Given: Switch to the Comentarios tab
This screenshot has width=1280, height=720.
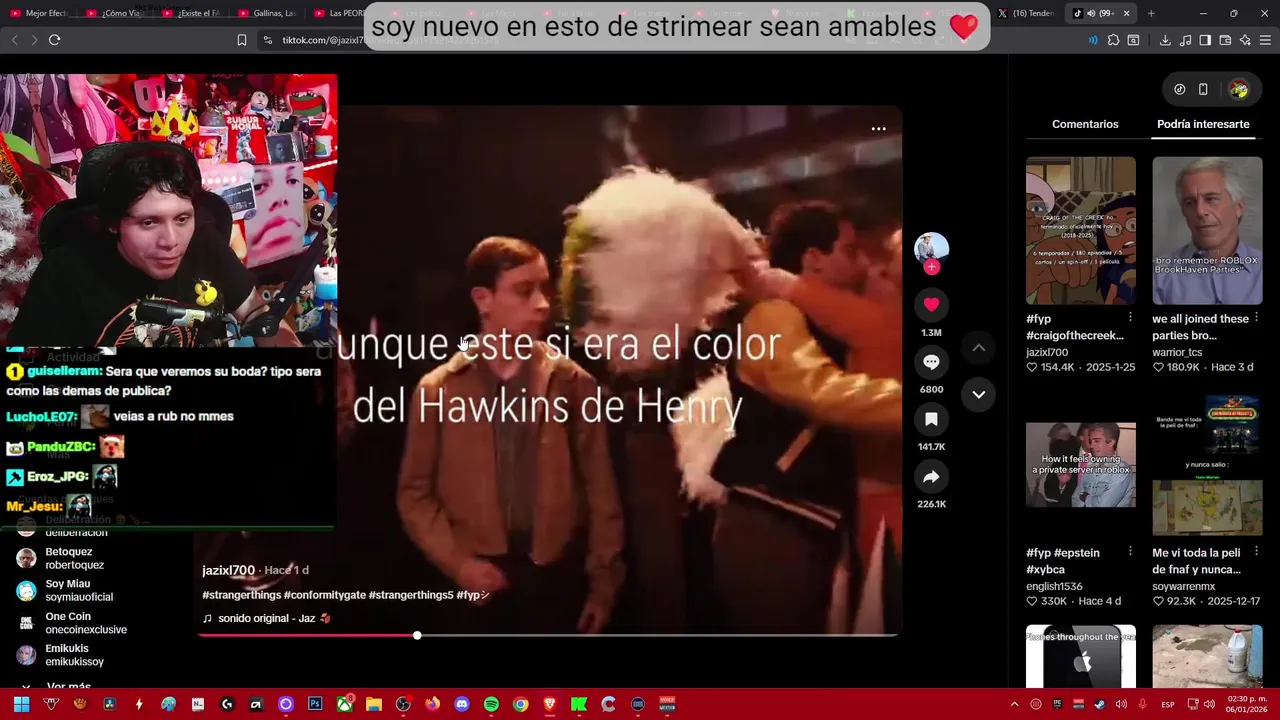Looking at the screenshot, I should pos(1085,124).
